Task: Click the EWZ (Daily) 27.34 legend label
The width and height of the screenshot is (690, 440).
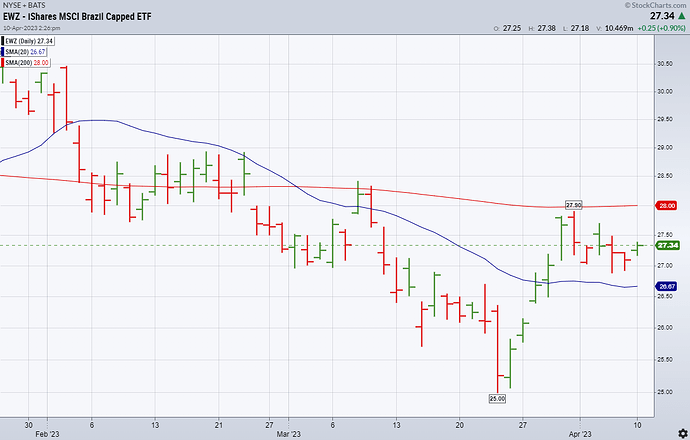Action: click(29, 41)
